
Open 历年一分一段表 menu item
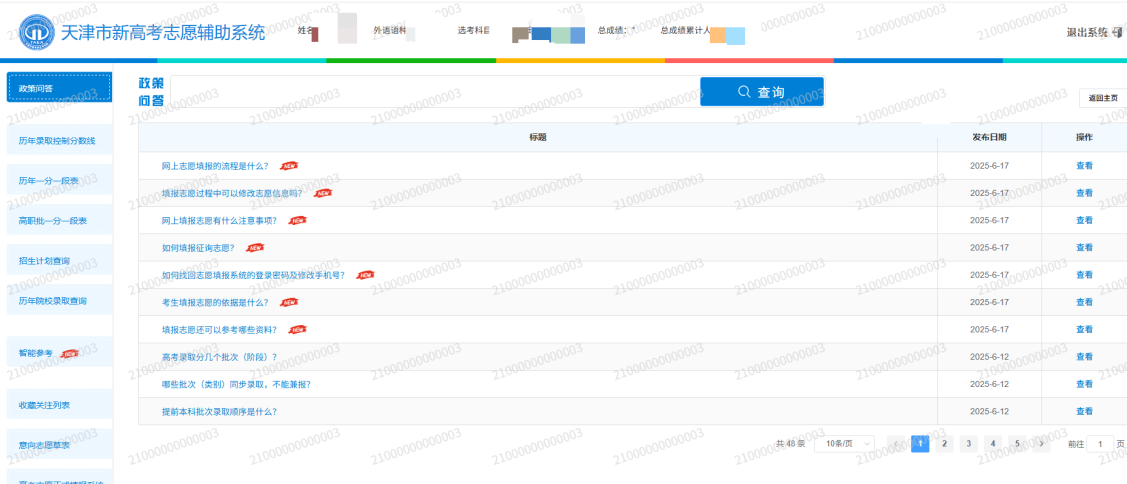point(59,180)
